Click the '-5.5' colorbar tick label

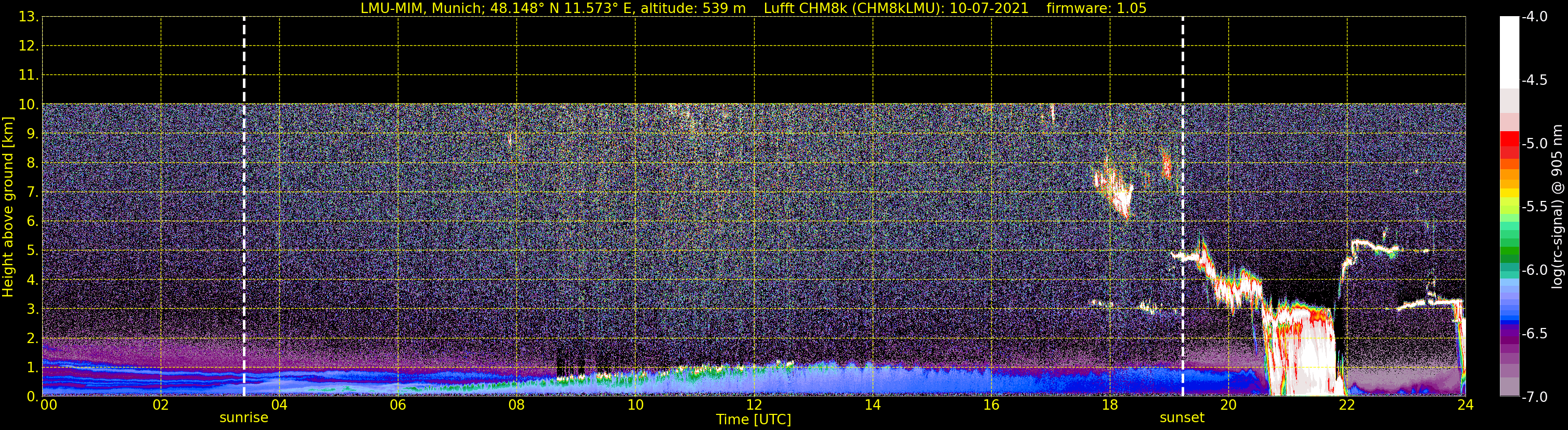pos(1534,207)
